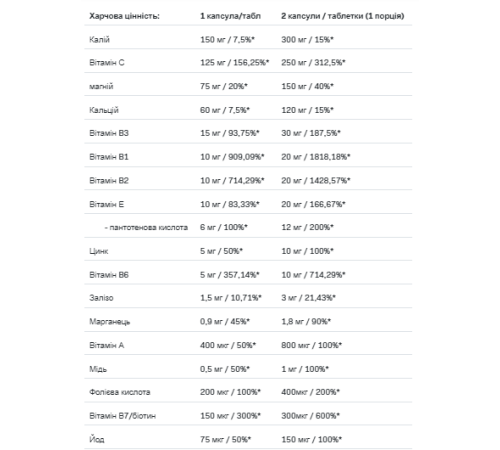
Task: Select the "Марганець" row label
Action: [109, 322]
